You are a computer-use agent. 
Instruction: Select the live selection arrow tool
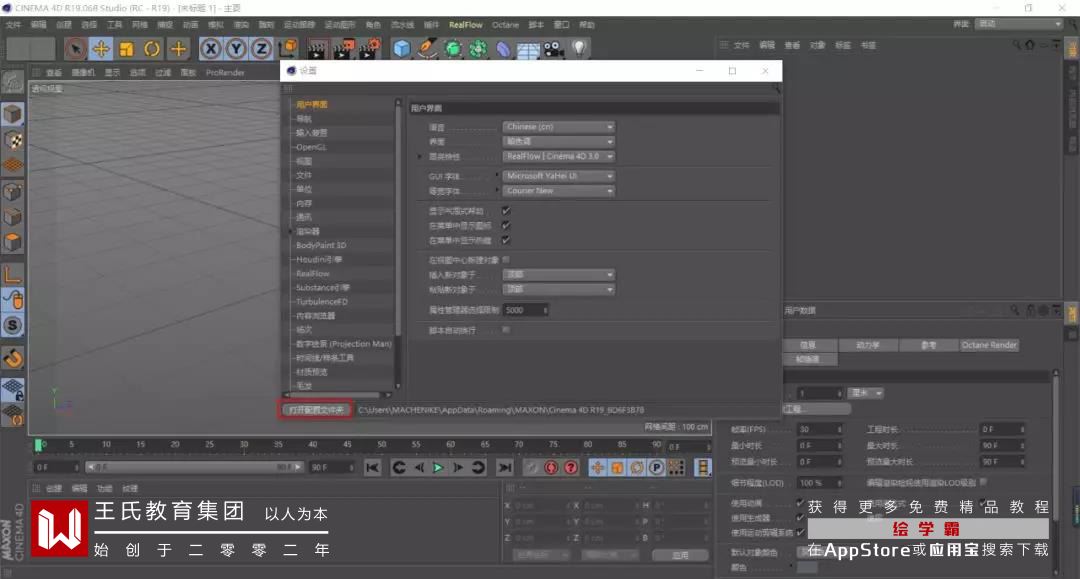(x=76, y=49)
